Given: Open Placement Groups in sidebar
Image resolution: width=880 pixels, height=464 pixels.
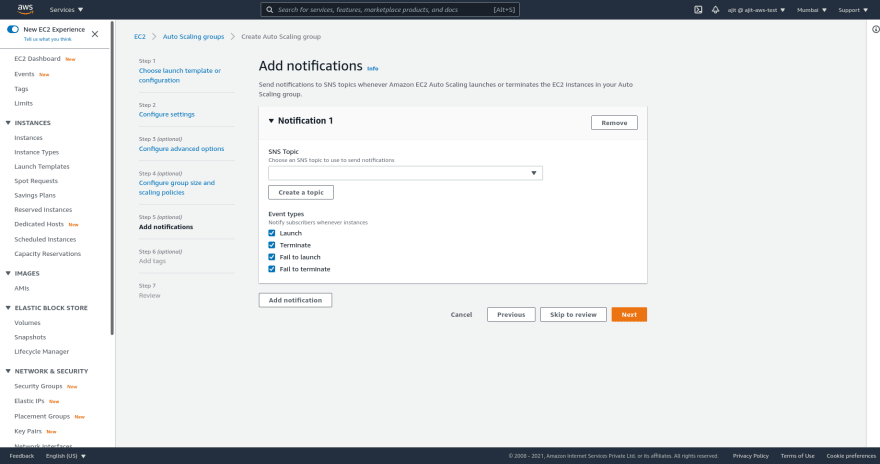Looking at the screenshot, I should tap(42, 416).
